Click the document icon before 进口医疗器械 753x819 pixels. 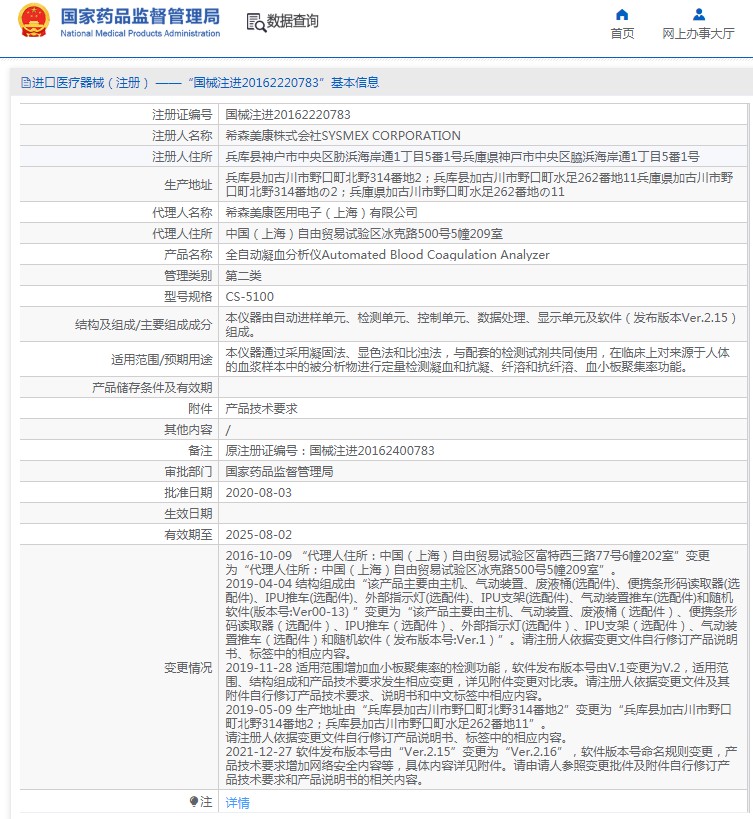tap(25, 83)
